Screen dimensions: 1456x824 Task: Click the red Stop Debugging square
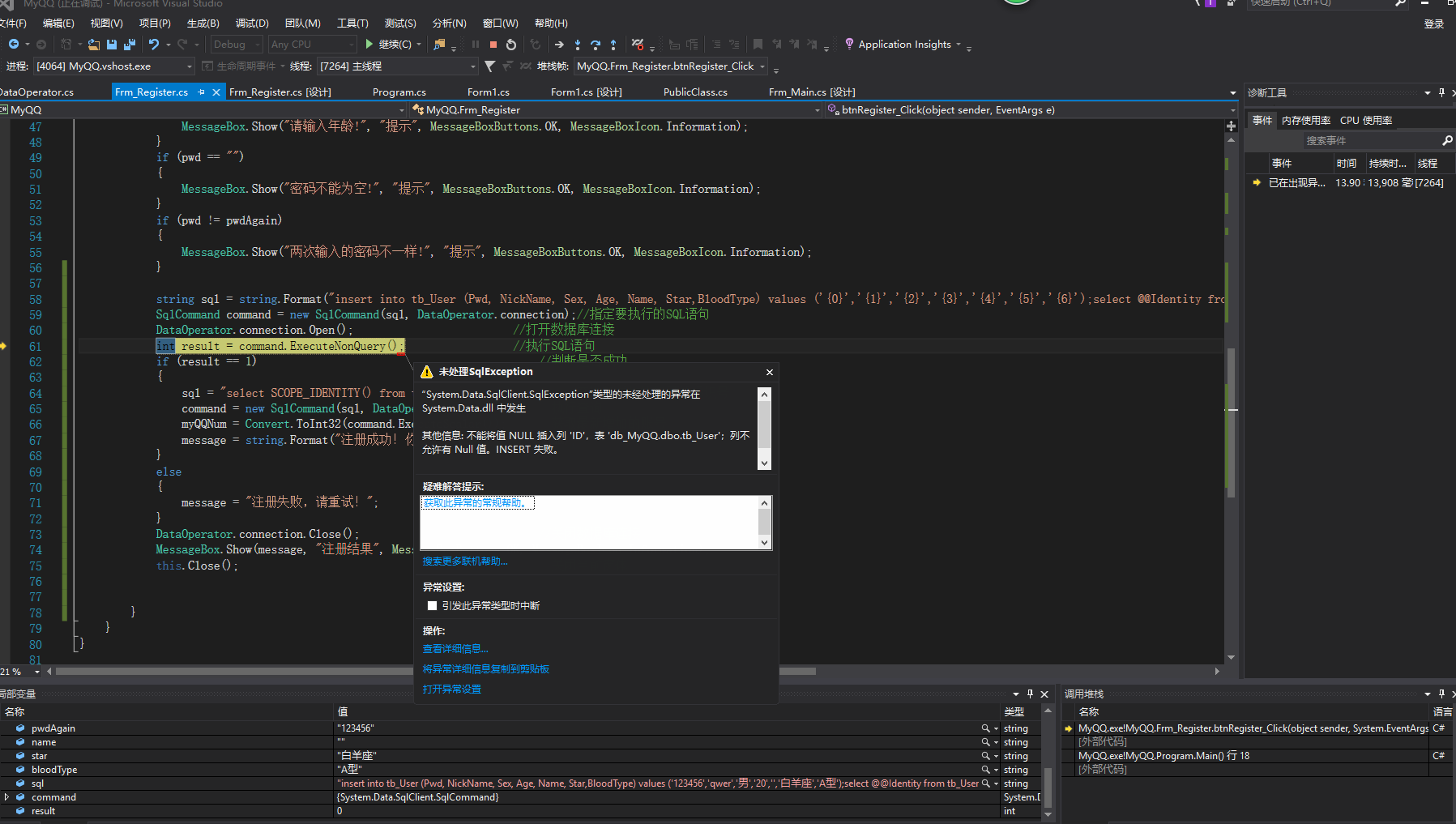tap(493, 45)
